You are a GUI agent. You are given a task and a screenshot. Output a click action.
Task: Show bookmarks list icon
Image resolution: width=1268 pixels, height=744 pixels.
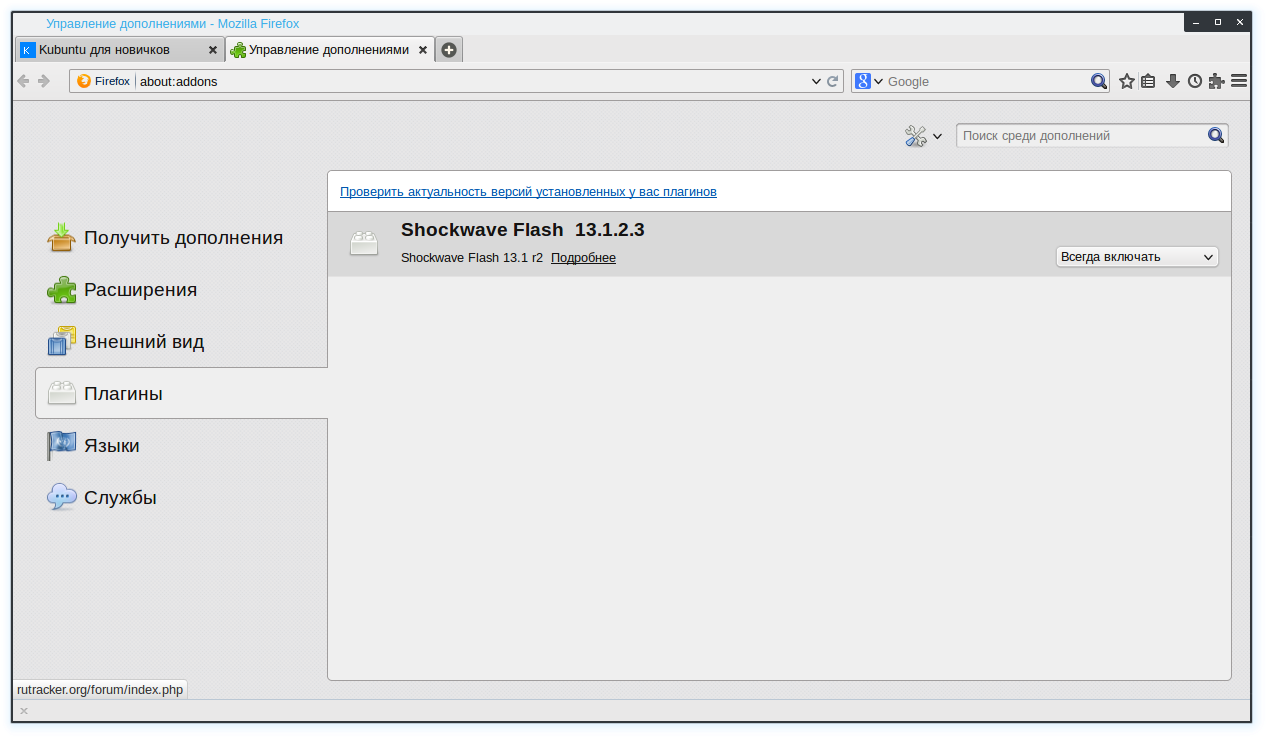1148,81
